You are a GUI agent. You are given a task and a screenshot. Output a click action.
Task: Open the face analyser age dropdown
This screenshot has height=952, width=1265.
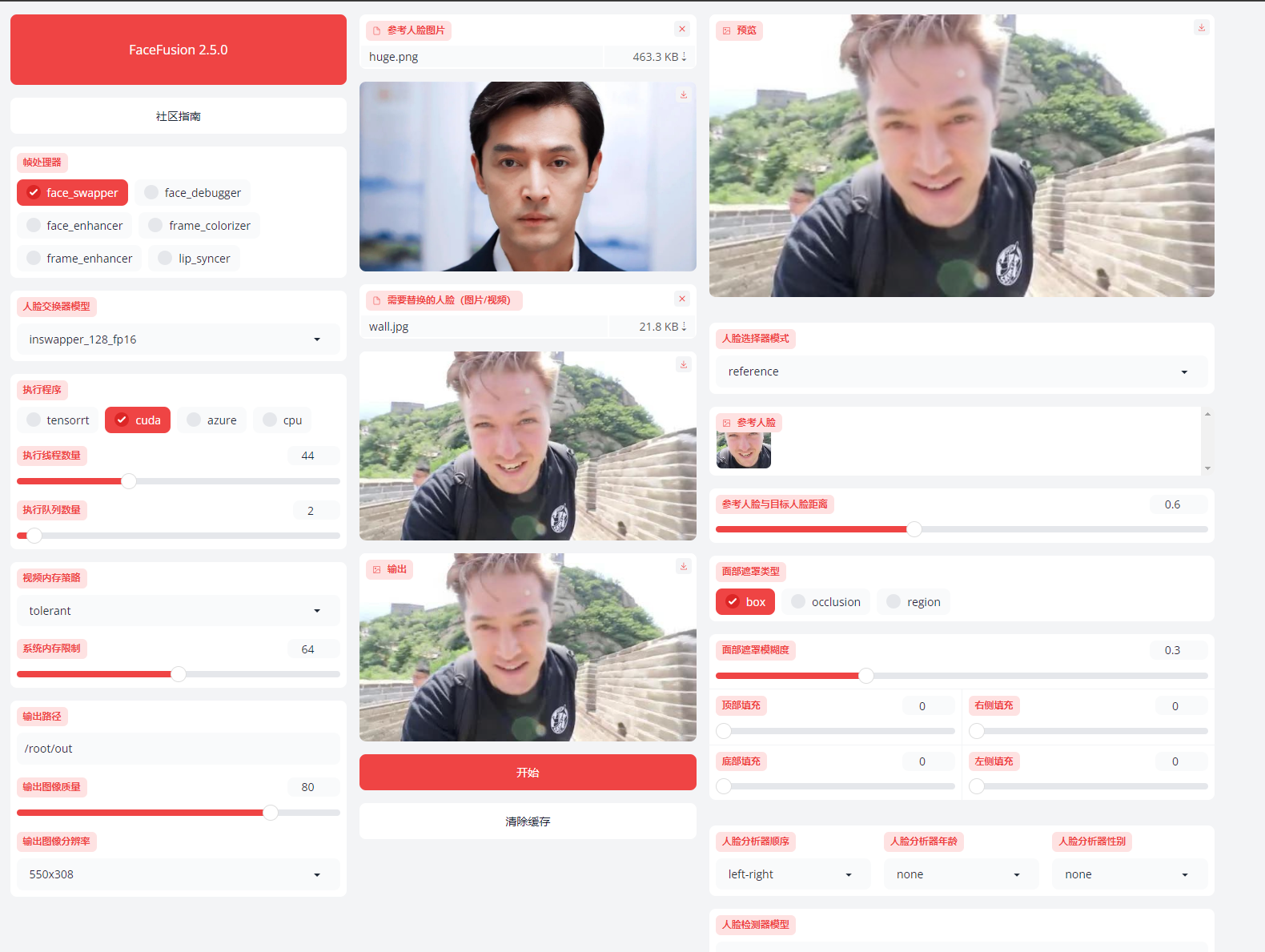click(962, 874)
